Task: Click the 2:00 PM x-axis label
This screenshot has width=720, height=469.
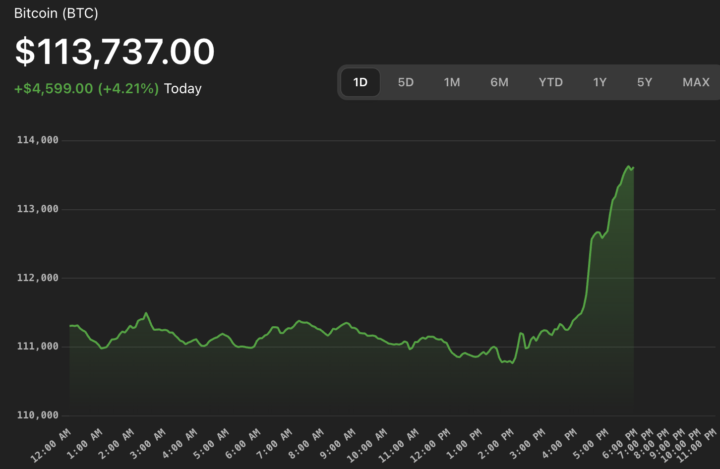Action: 496,444
